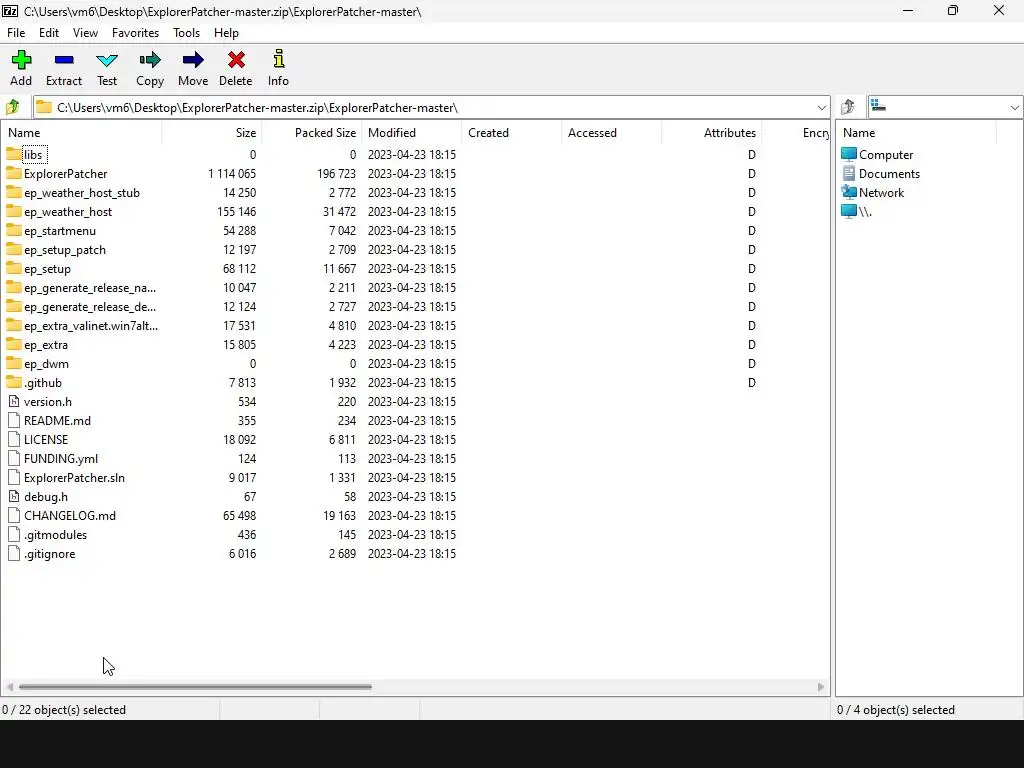Image resolution: width=1024 pixels, height=768 pixels.
Task: Expand the left panel address dropdown
Action: click(x=821, y=107)
